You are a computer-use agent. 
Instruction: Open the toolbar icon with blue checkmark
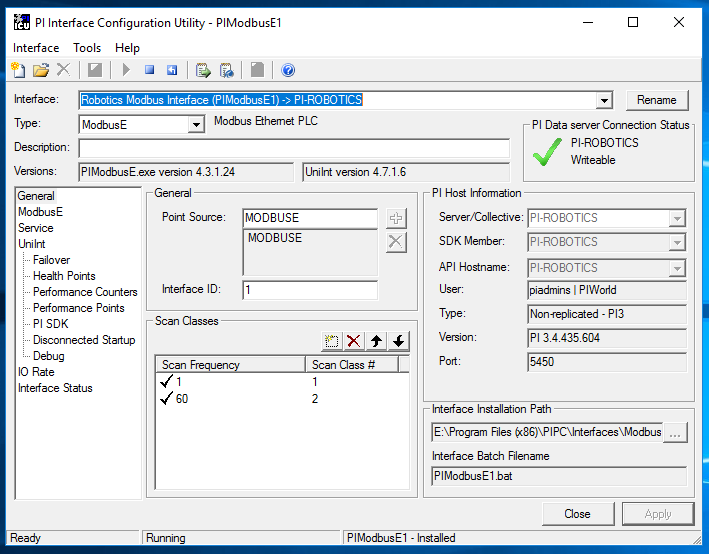pyautogui.click(x=227, y=70)
